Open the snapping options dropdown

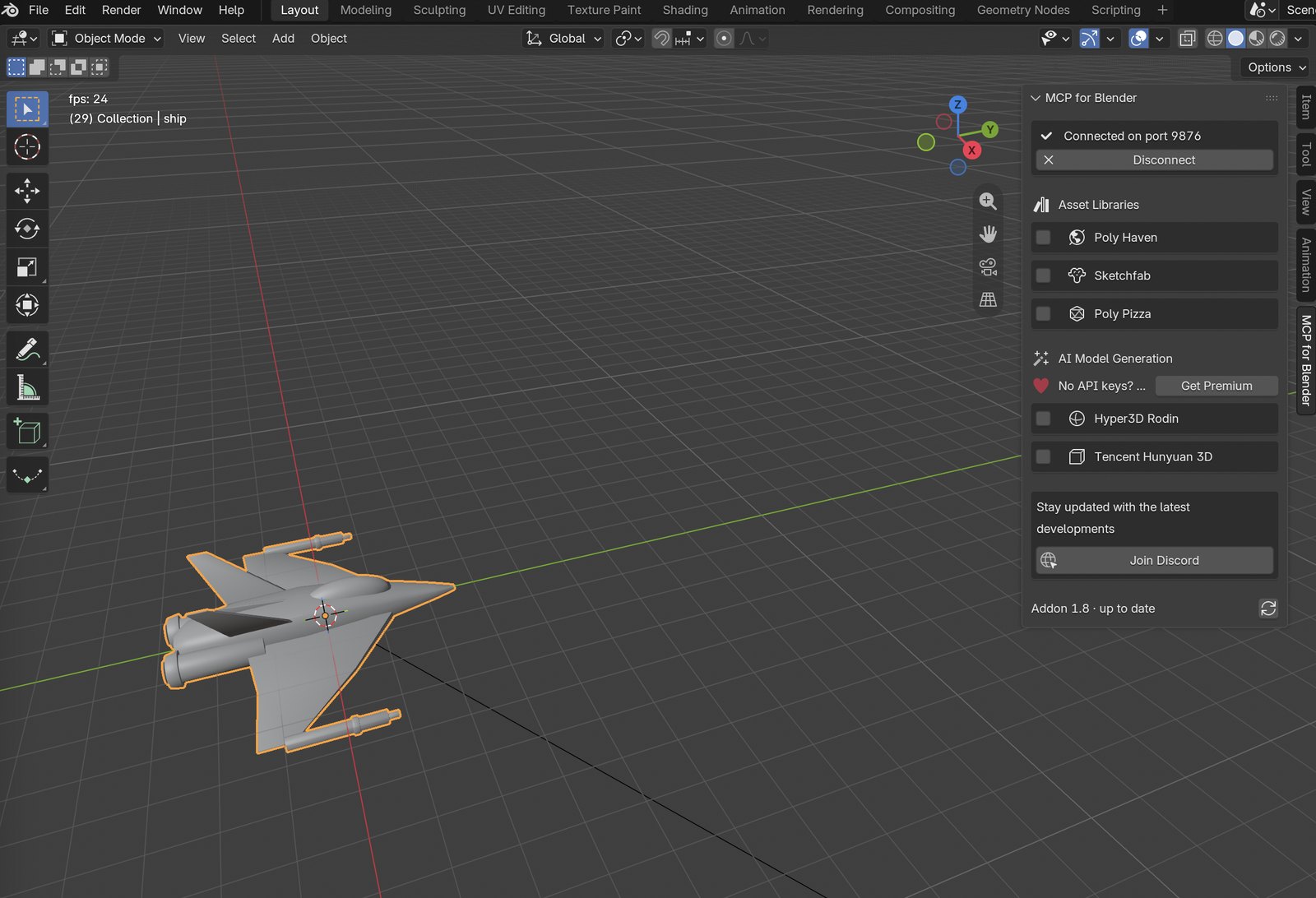[689, 39]
